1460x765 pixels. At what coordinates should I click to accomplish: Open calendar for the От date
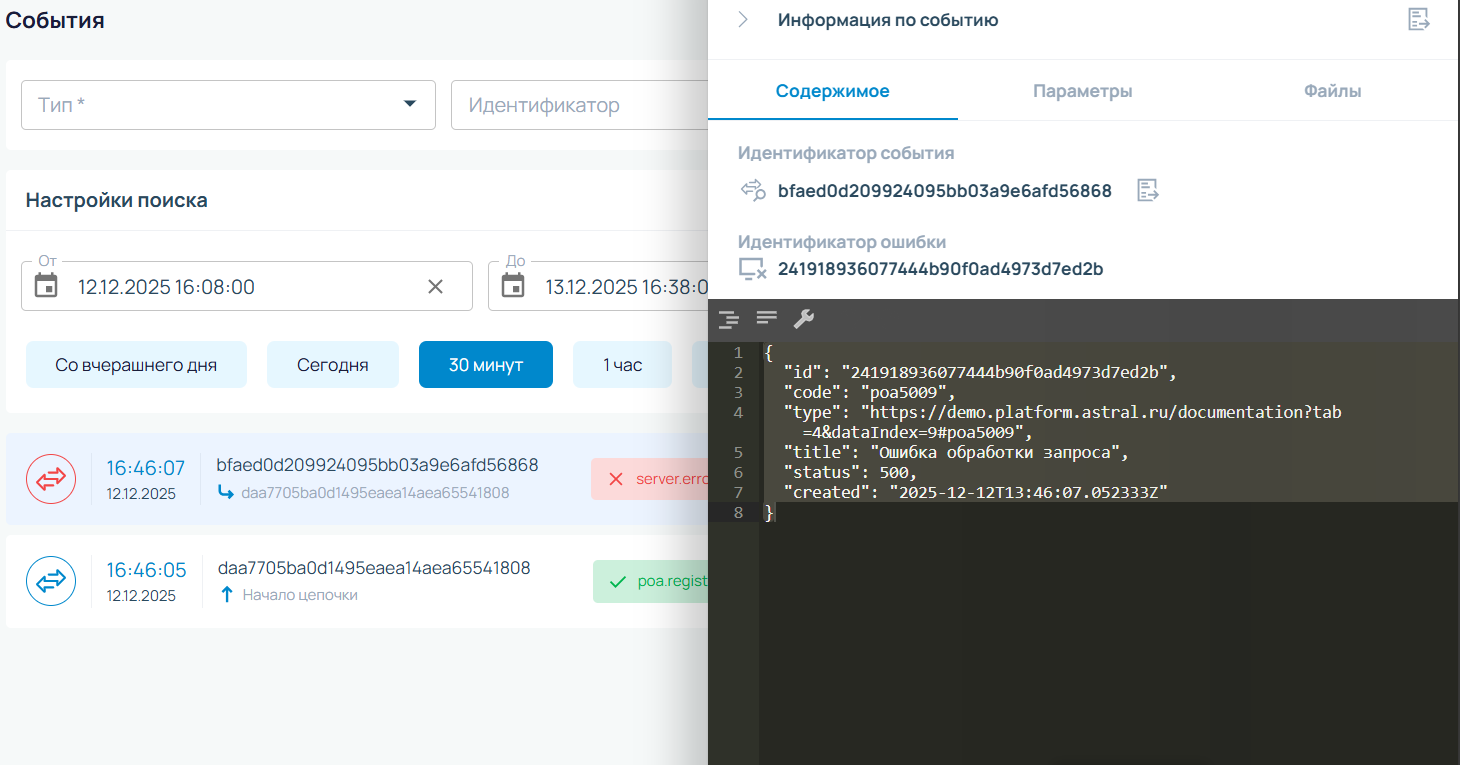[46, 287]
